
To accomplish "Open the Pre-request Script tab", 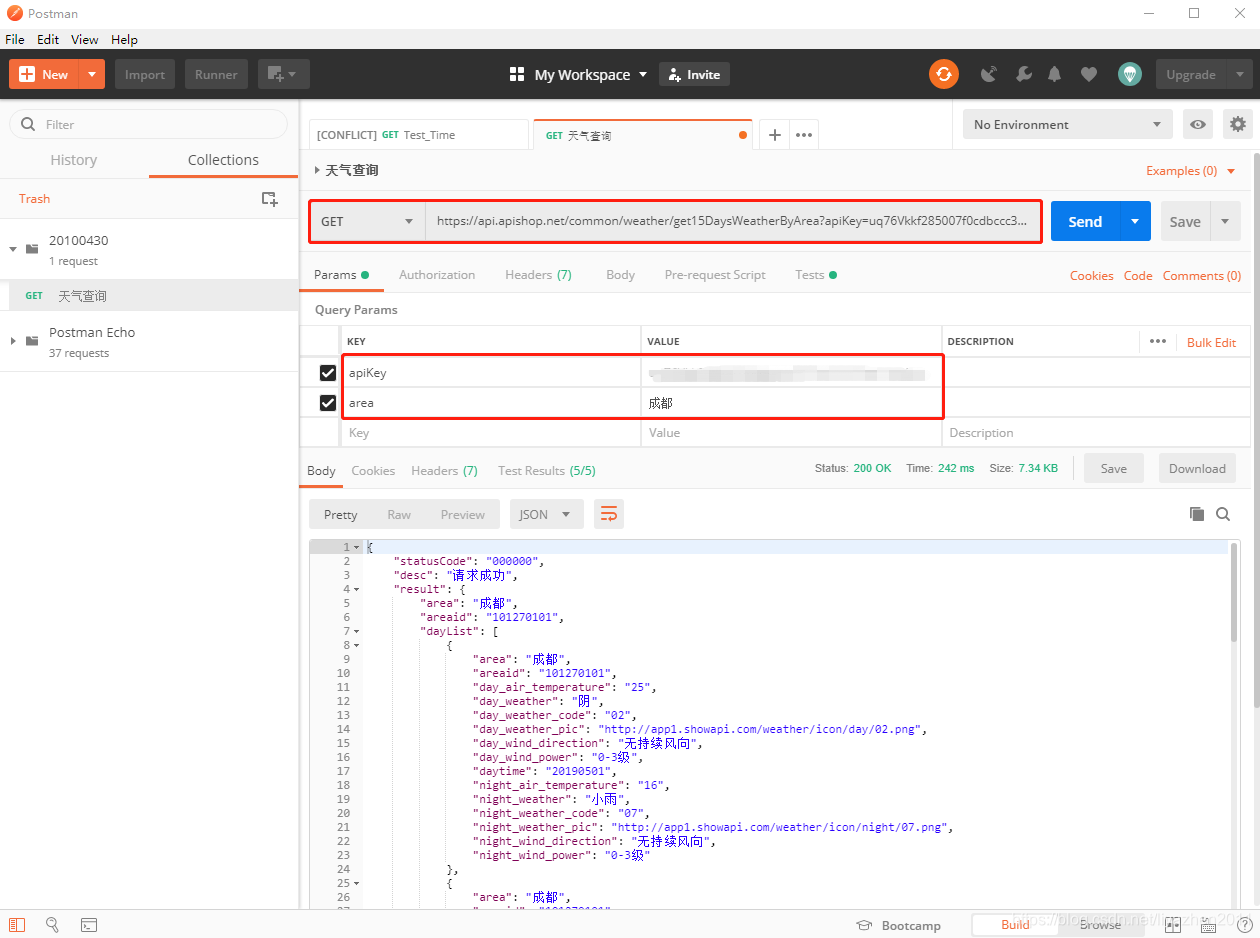I will [x=715, y=275].
